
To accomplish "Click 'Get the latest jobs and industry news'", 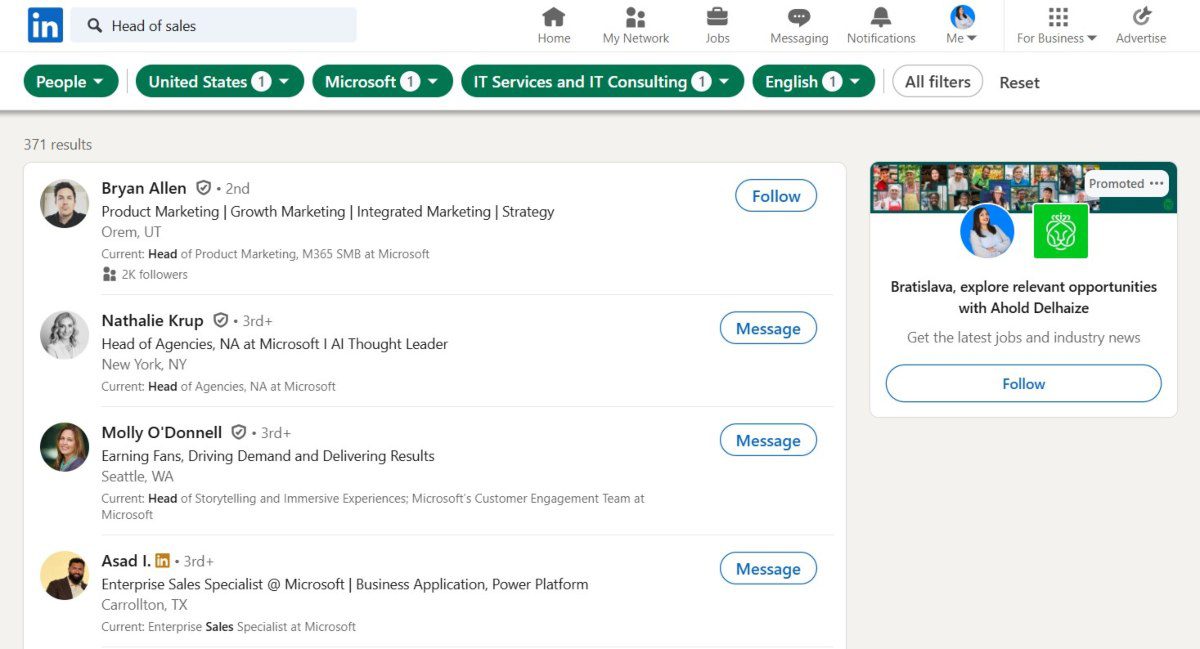I will tap(1024, 338).
